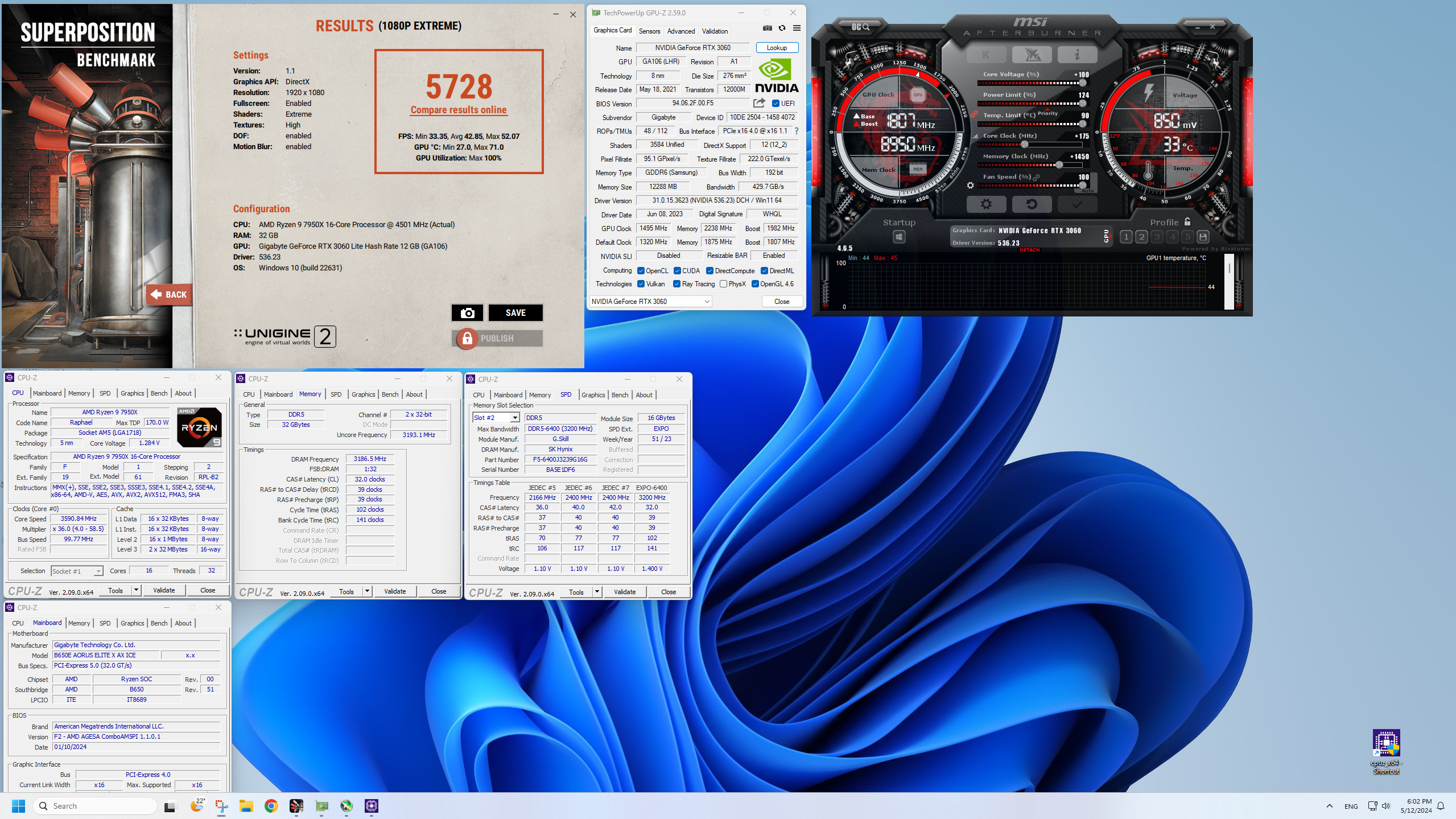The height and width of the screenshot is (819, 1456).
Task: Click the GPU-Z Lookup button
Action: click(x=777, y=48)
